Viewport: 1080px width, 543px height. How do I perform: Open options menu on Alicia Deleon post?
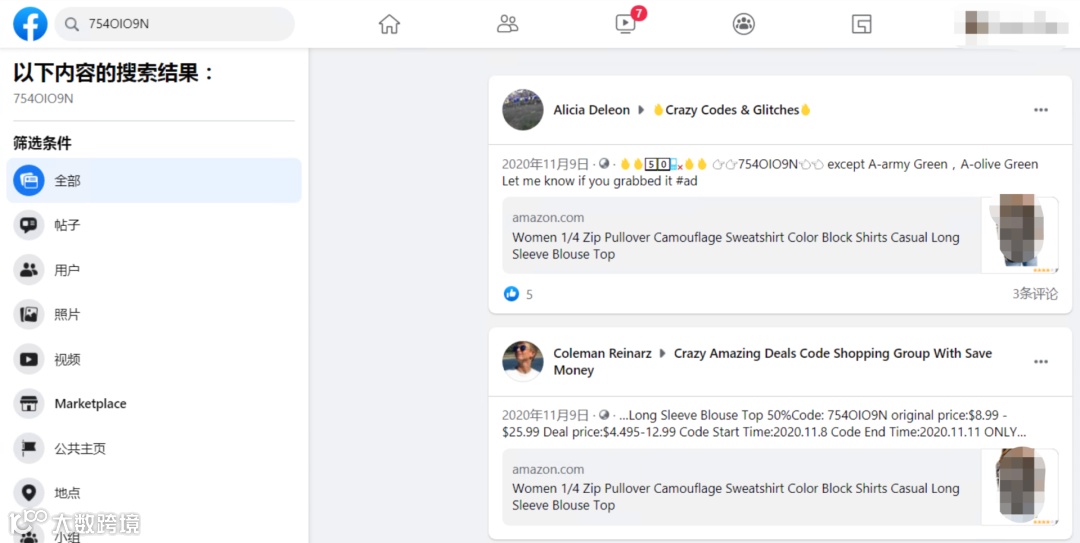click(x=1041, y=110)
